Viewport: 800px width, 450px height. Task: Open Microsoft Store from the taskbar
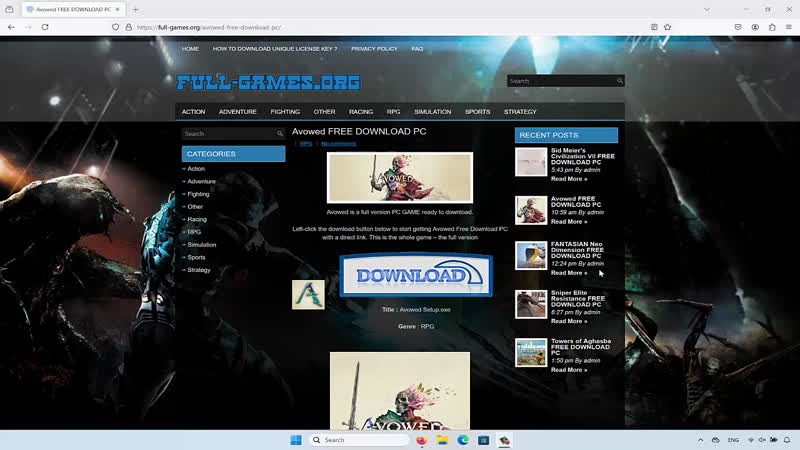click(484, 440)
